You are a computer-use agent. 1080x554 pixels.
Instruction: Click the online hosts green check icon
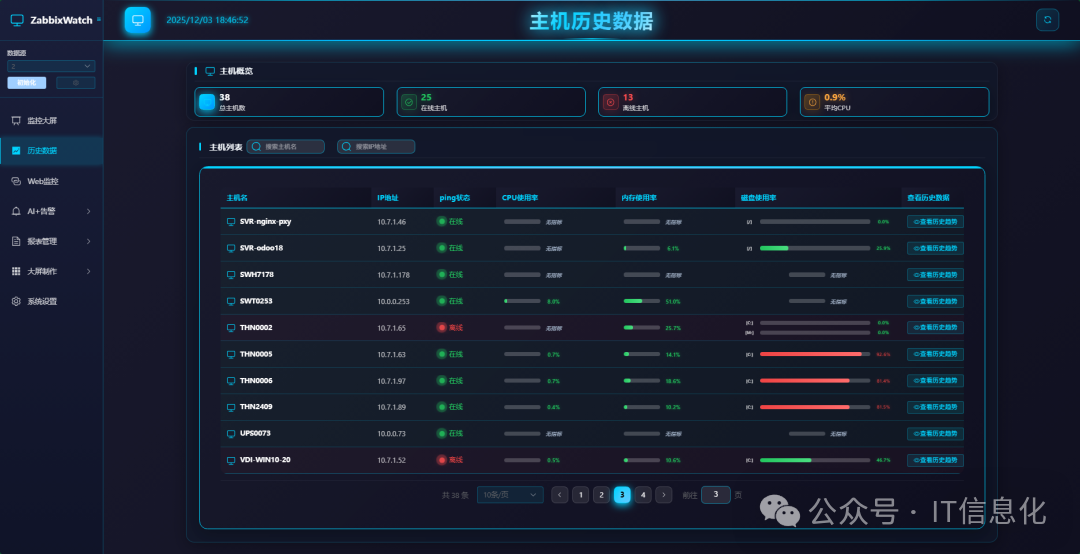408,102
